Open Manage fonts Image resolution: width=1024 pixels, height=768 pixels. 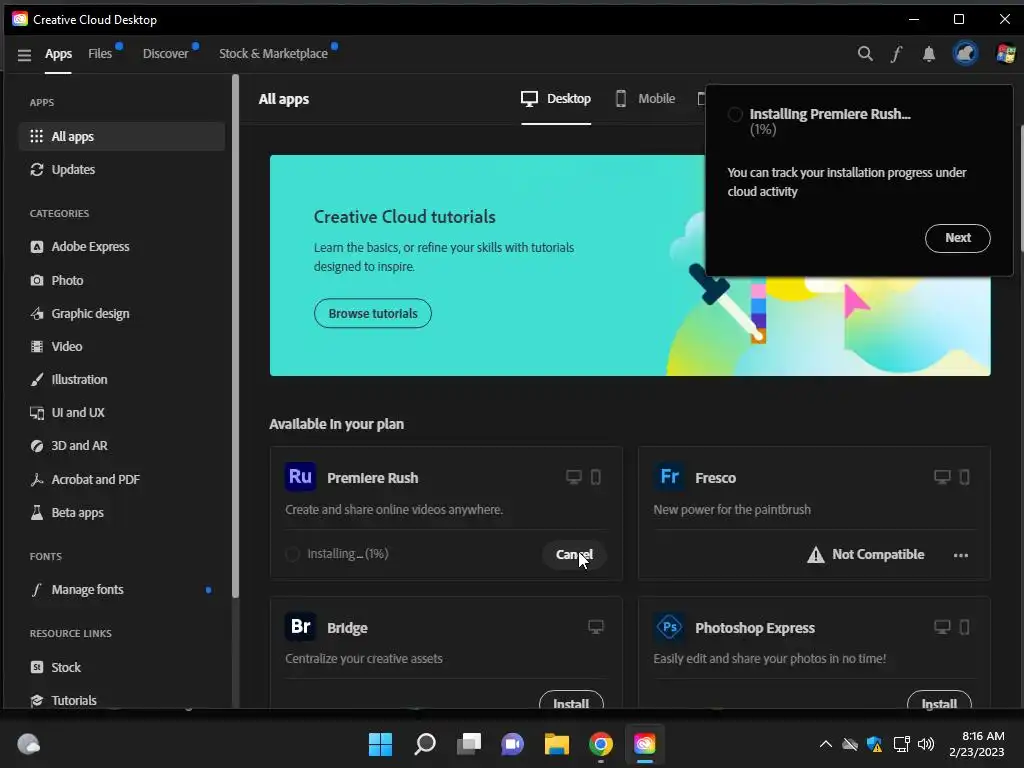point(121,590)
